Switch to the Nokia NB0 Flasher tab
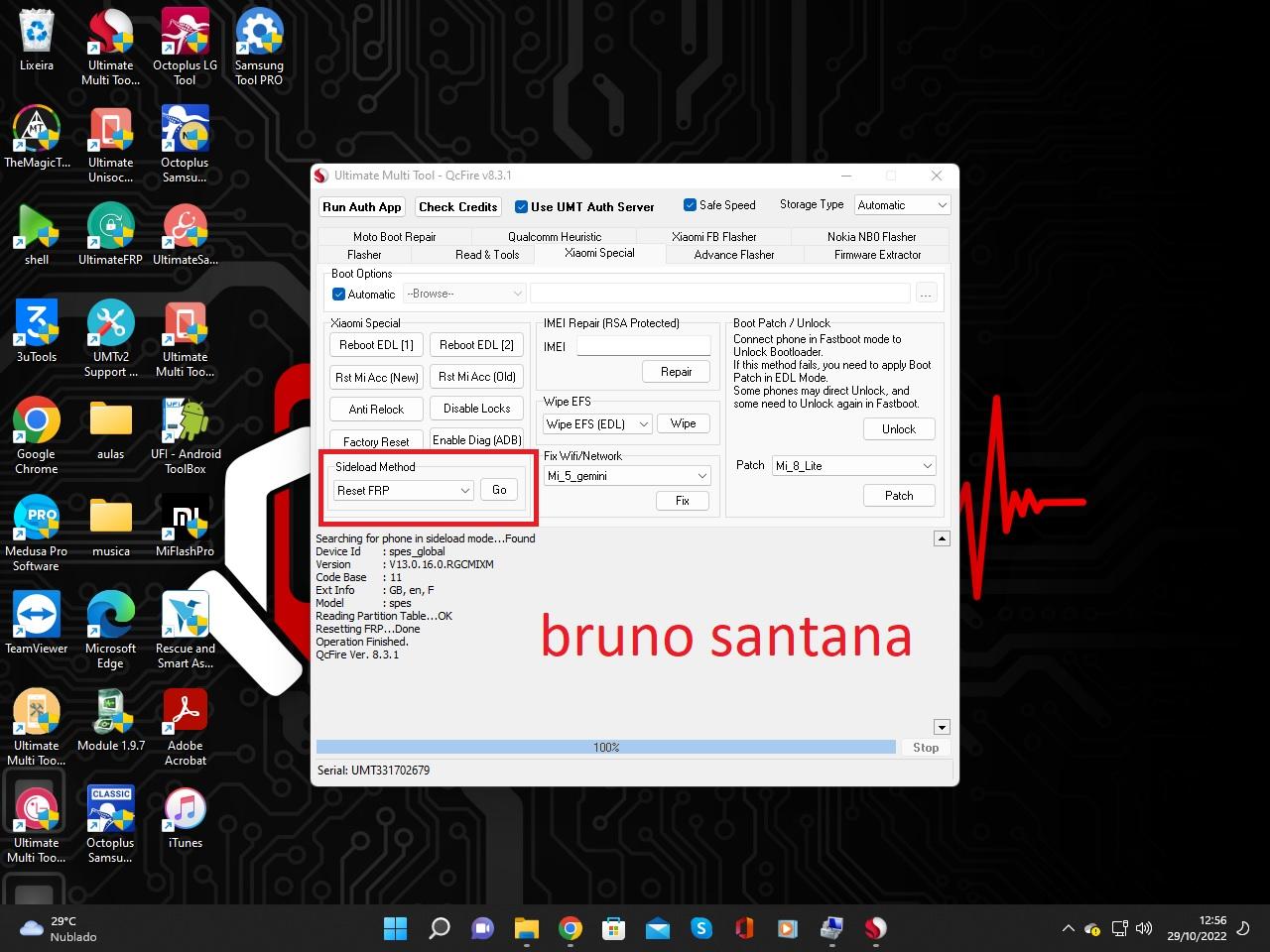The image size is (1270, 952). click(871, 237)
